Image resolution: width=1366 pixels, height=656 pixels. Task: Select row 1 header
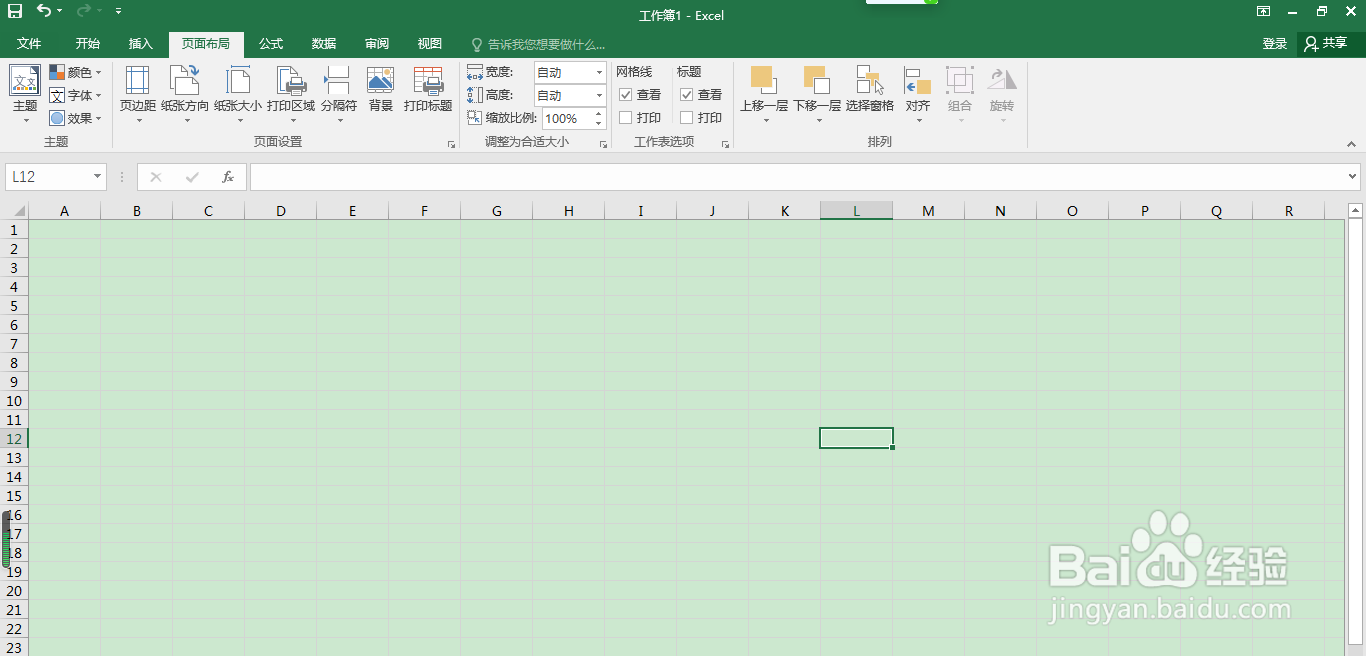(14, 230)
